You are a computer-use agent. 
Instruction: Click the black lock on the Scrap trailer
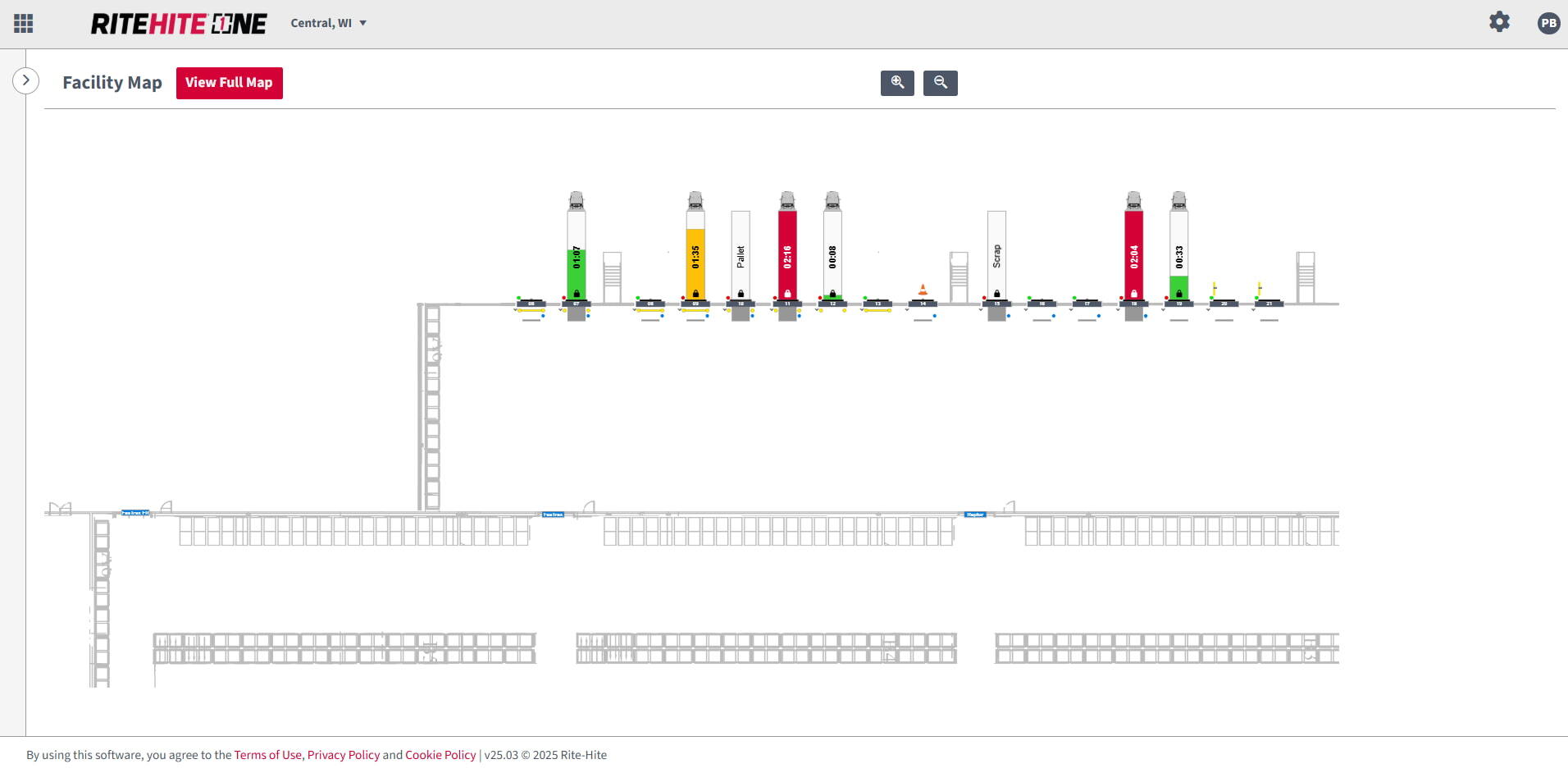(x=996, y=294)
